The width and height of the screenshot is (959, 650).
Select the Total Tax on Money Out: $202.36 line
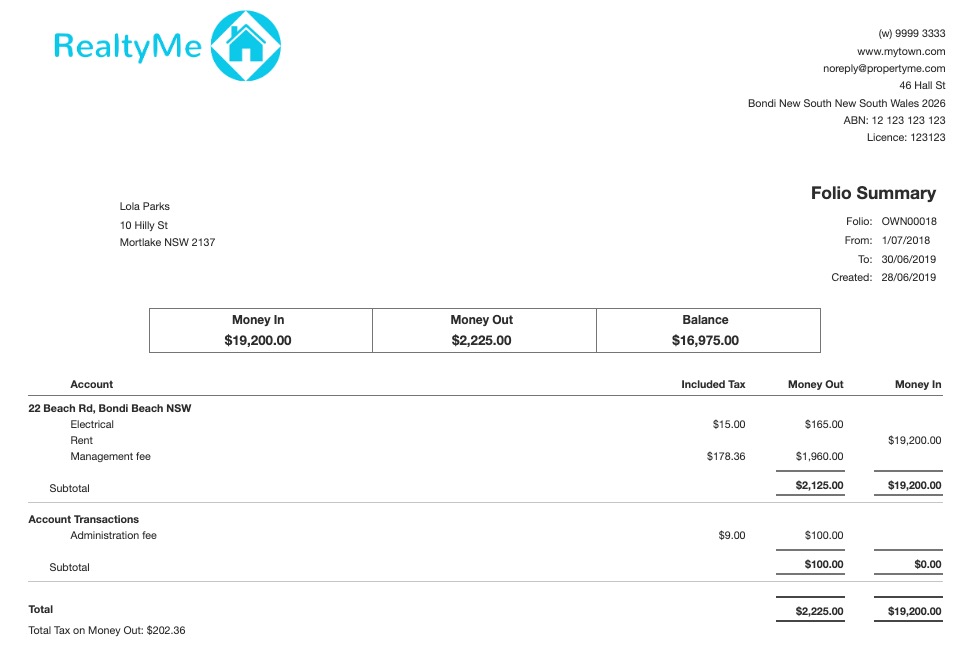tap(106, 630)
